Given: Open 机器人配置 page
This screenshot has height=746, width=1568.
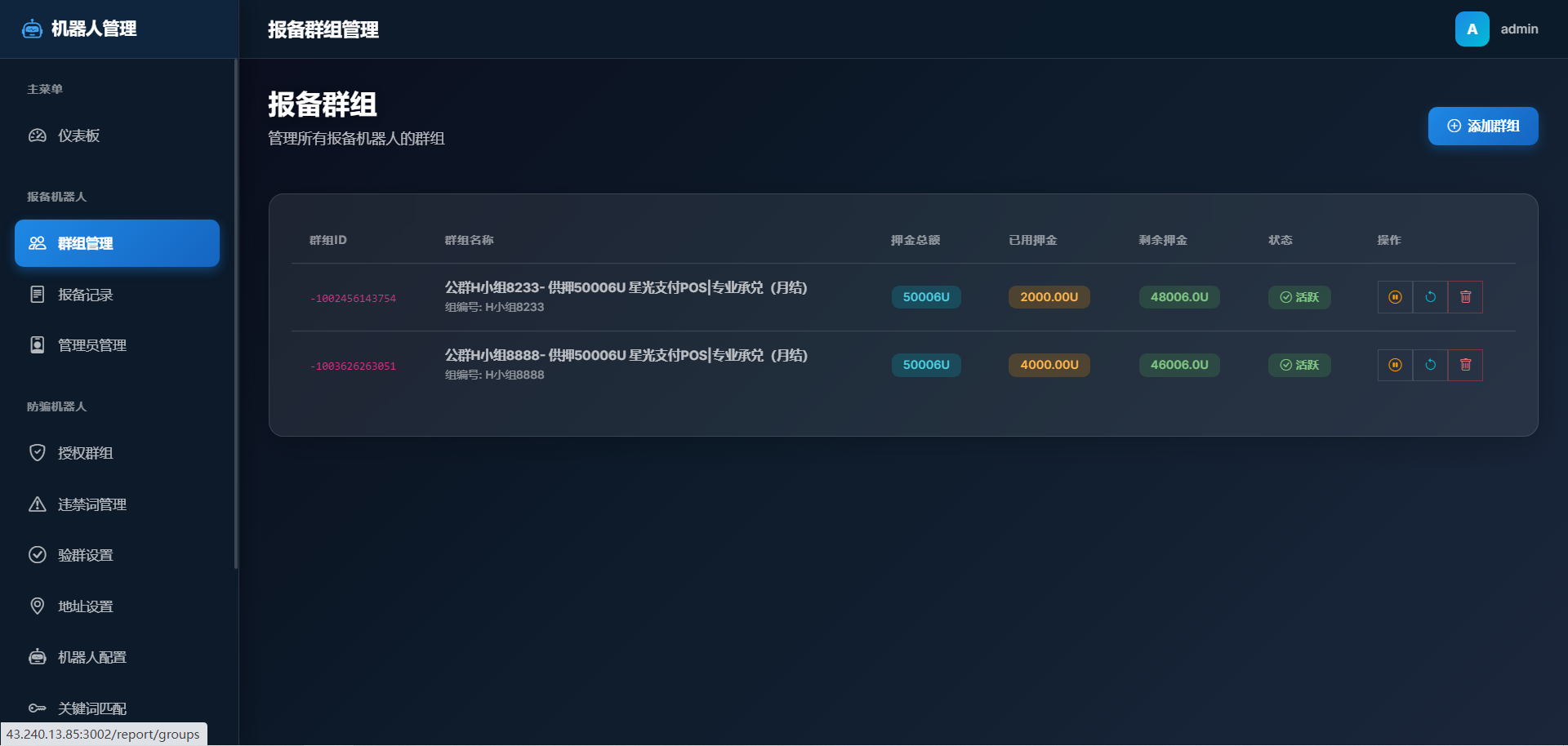Looking at the screenshot, I should (91, 657).
